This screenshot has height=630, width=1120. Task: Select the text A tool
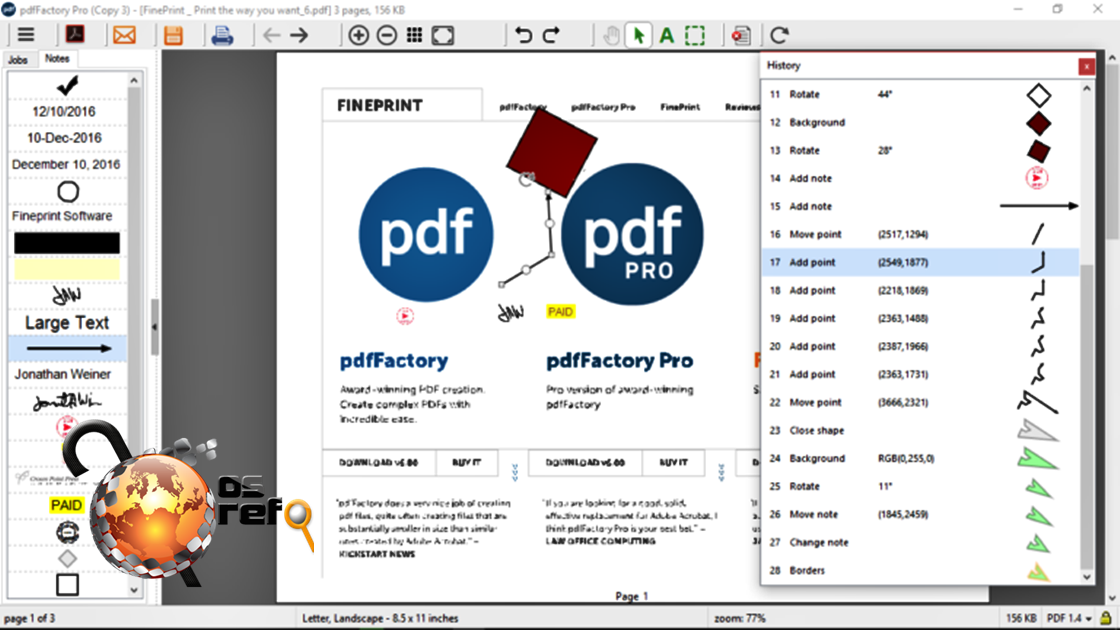pyautogui.click(x=666, y=35)
